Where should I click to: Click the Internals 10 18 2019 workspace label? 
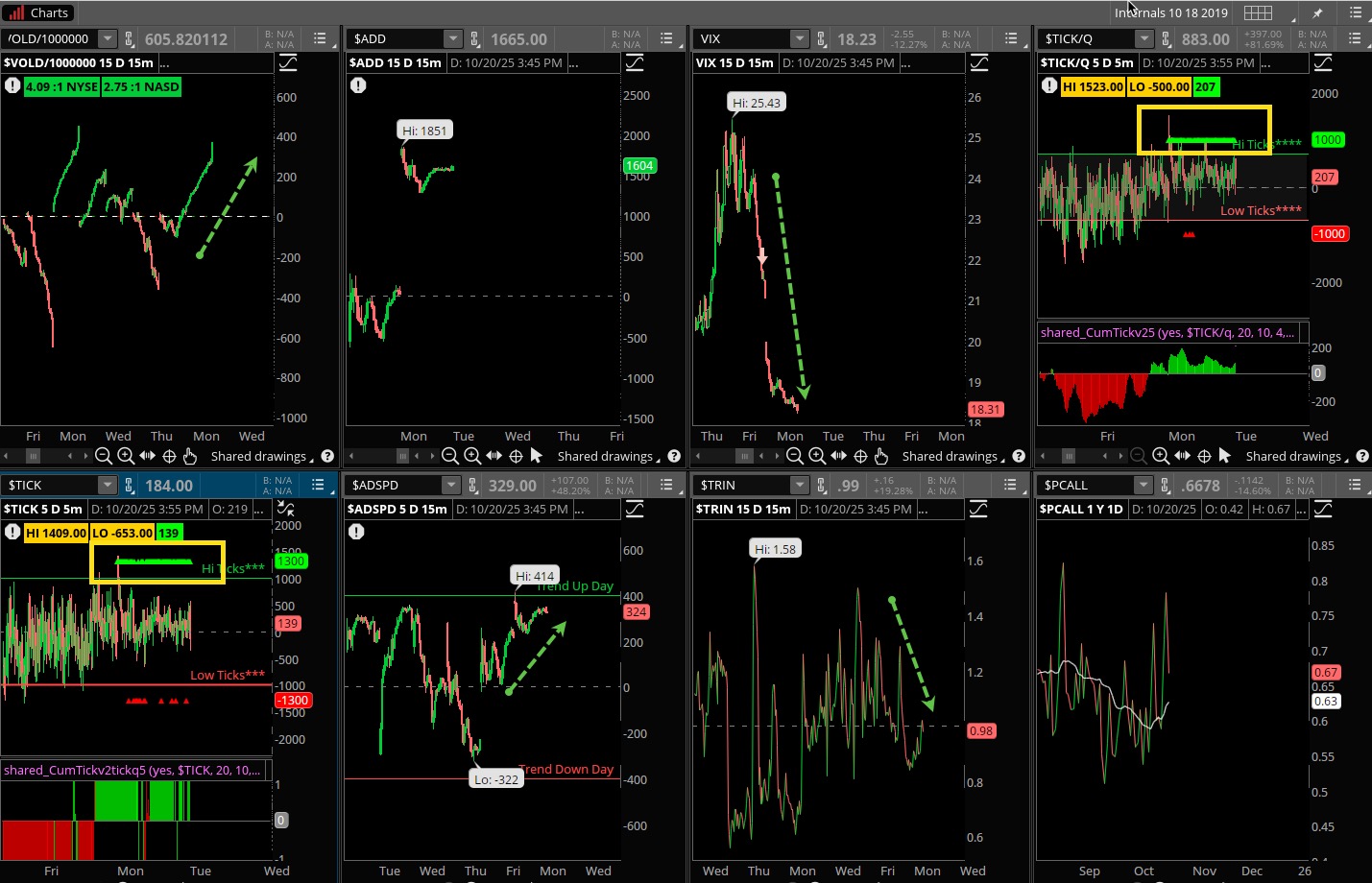(x=1171, y=12)
